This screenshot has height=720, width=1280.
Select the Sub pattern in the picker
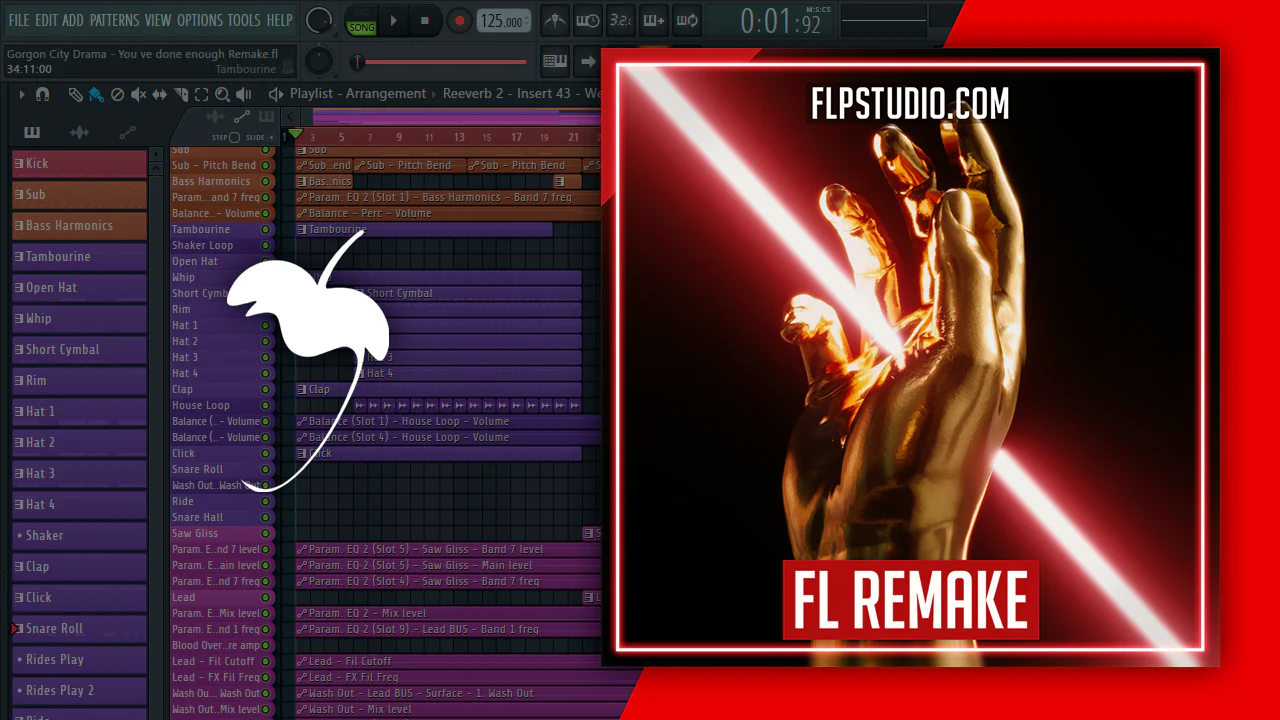[79, 195]
